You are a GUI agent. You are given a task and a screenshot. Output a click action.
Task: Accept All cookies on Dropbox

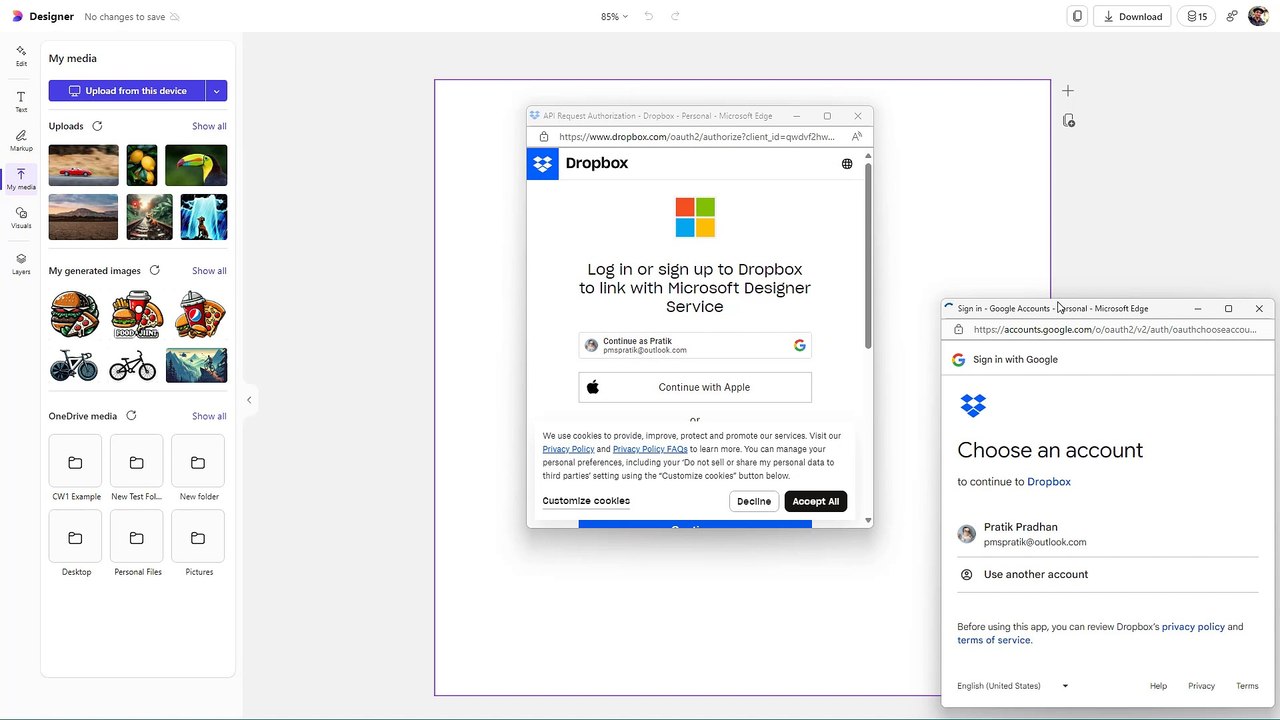click(x=816, y=501)
